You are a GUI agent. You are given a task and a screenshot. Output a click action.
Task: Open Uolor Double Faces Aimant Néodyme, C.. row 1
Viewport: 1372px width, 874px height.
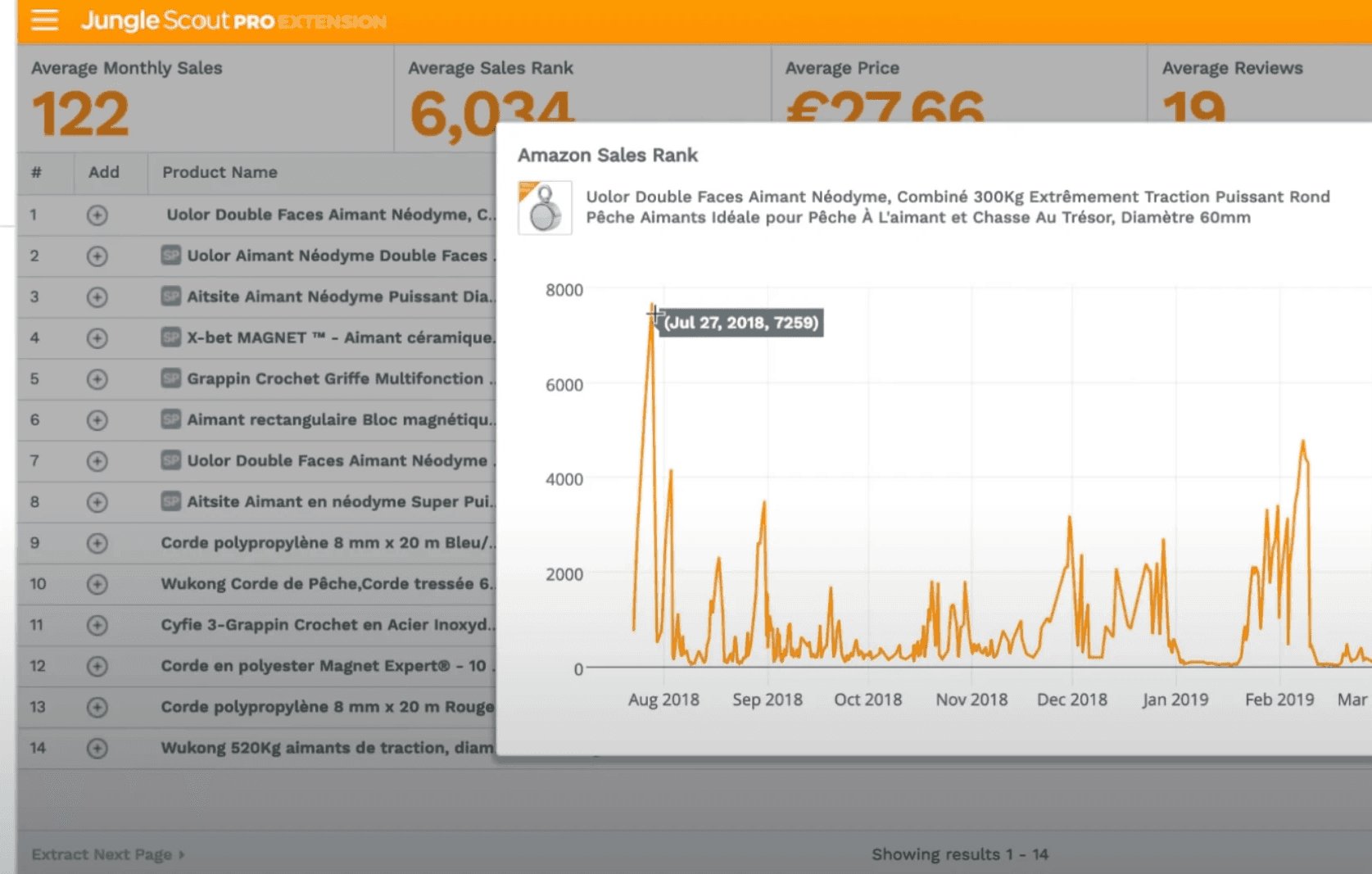tap(330, 215)
